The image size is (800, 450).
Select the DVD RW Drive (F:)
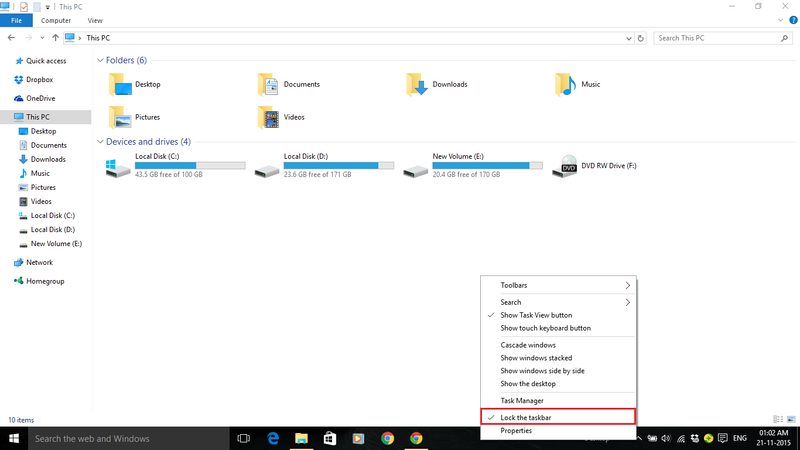pos(594,166)
